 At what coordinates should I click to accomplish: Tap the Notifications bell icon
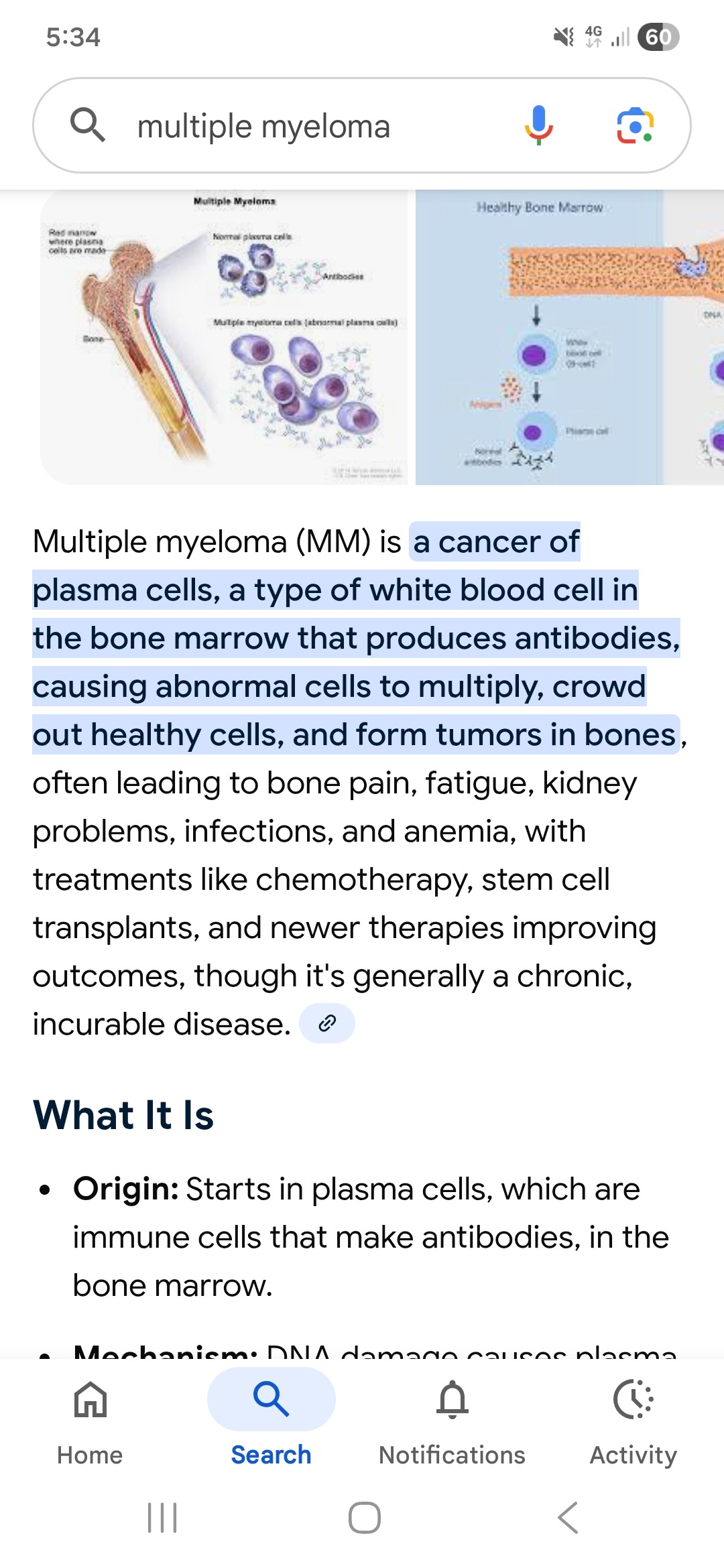452,1399
